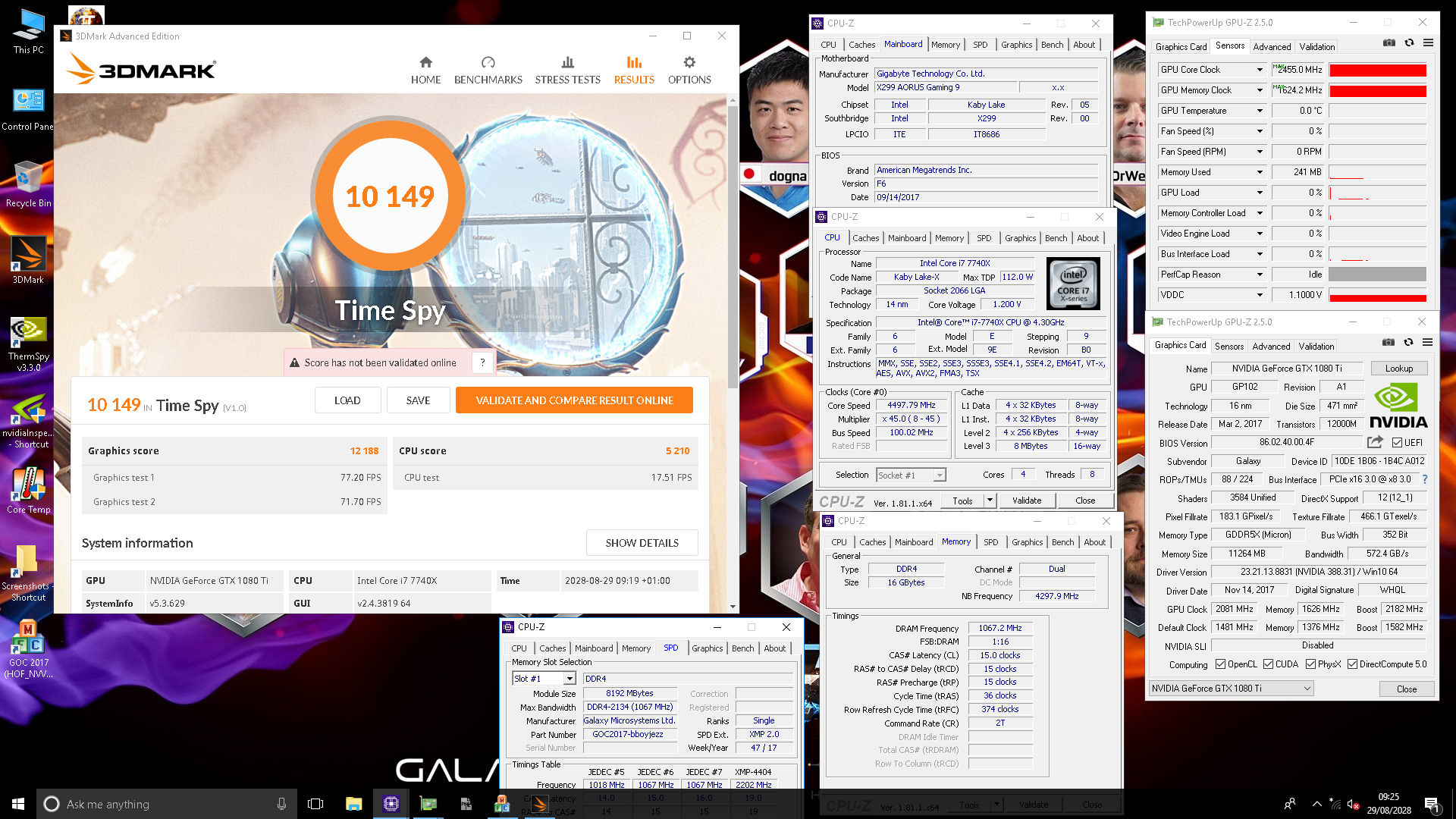Image resolution: width=1456 pixels, height=819 pixels.
Task: Click the BIOS export arrow icon in GPU-Z
Action: point(1375,442)
